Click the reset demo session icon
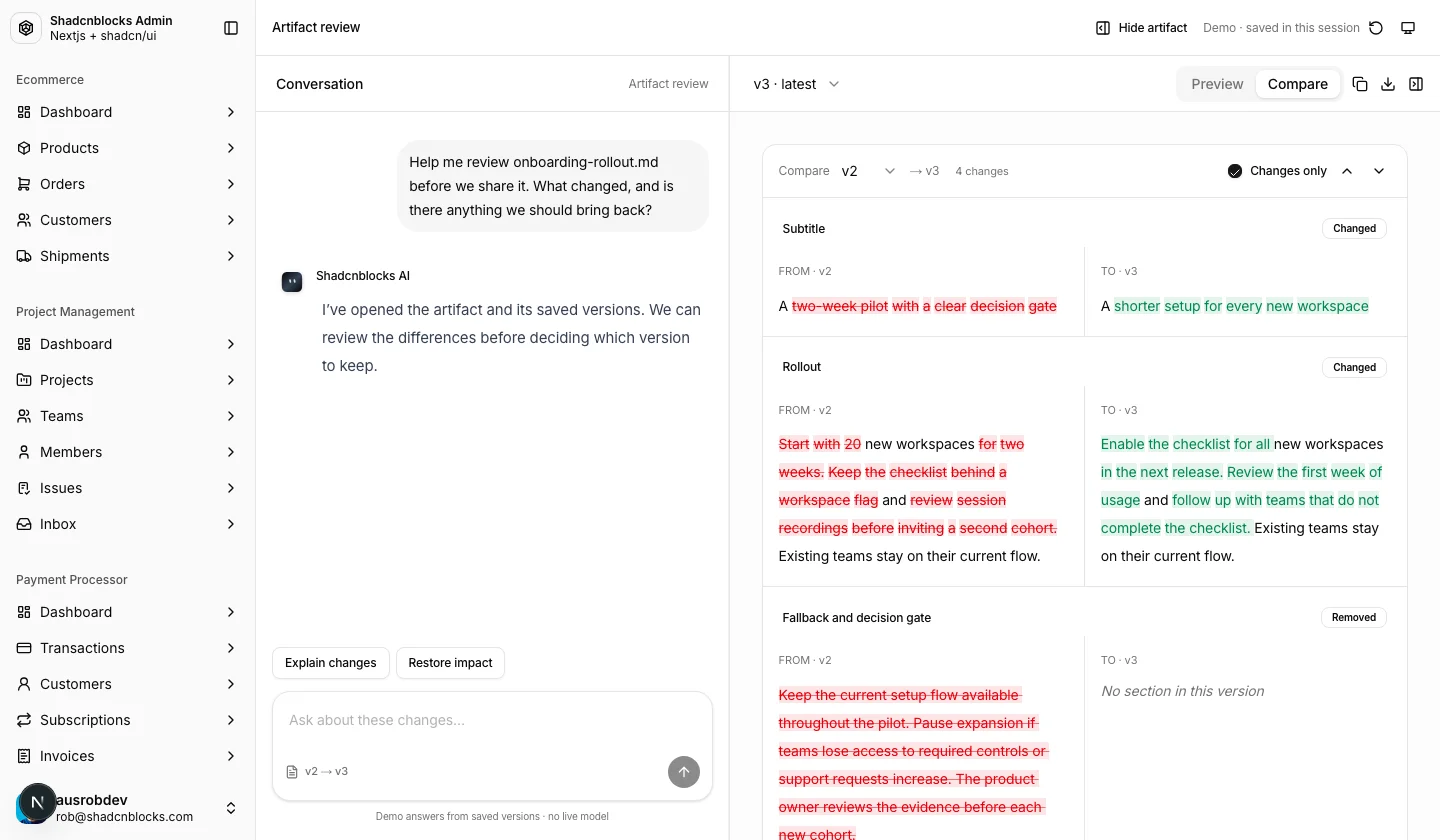The width and height of the screenshot is (1440, 840). click(1376, 28)
